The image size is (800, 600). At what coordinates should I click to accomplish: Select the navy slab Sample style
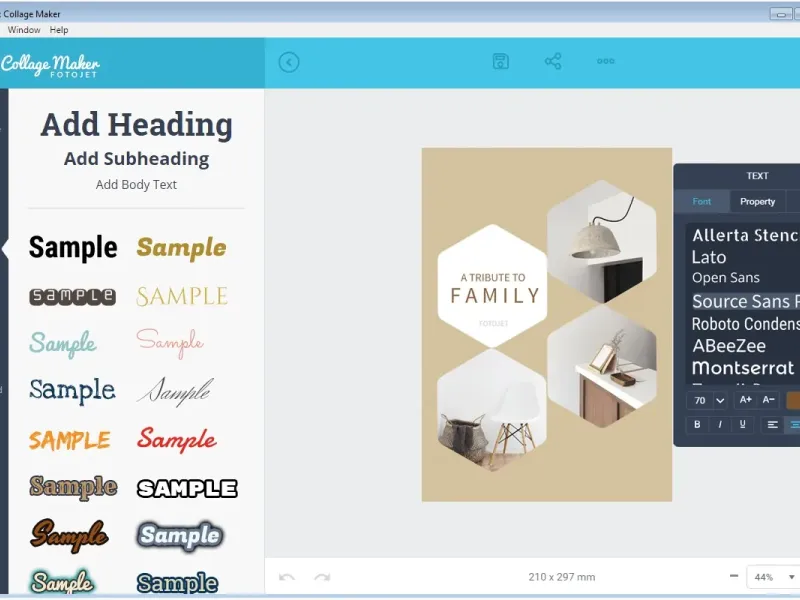pos(72,391)
